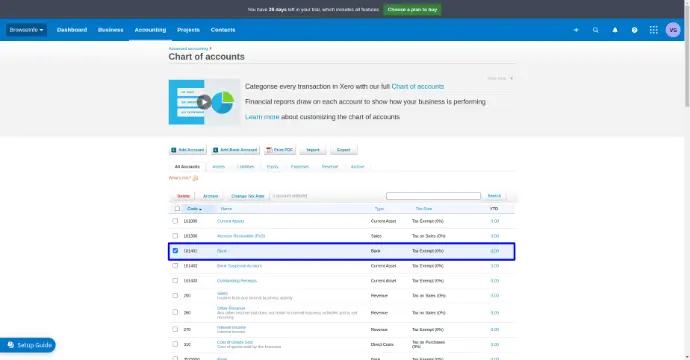Switch to the Archive tab
The height and width of the screenshot is (360, 690).
[x=358, y=167]
